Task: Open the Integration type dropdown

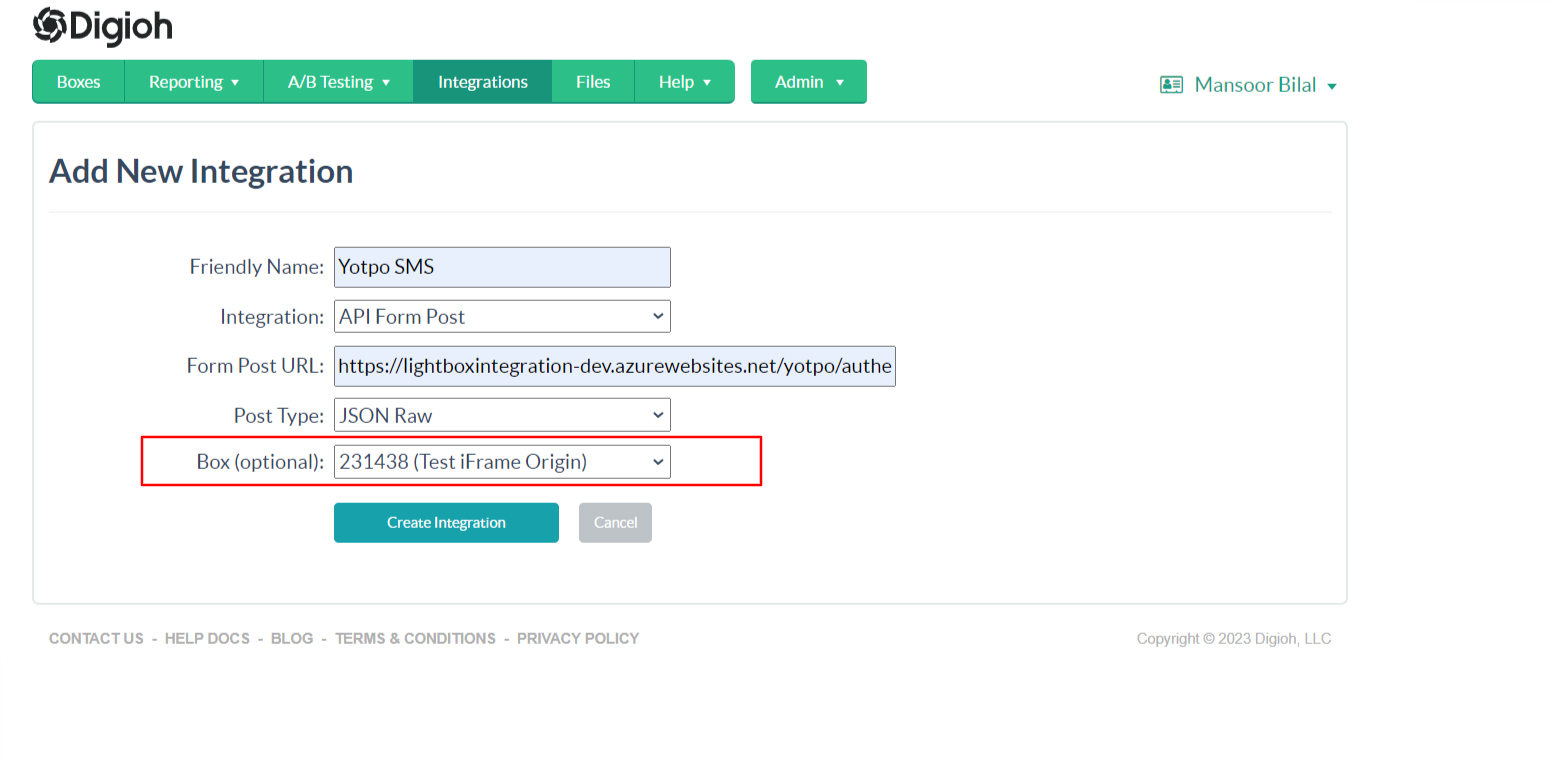Action: pyautogui.click(x=502, y=316)
